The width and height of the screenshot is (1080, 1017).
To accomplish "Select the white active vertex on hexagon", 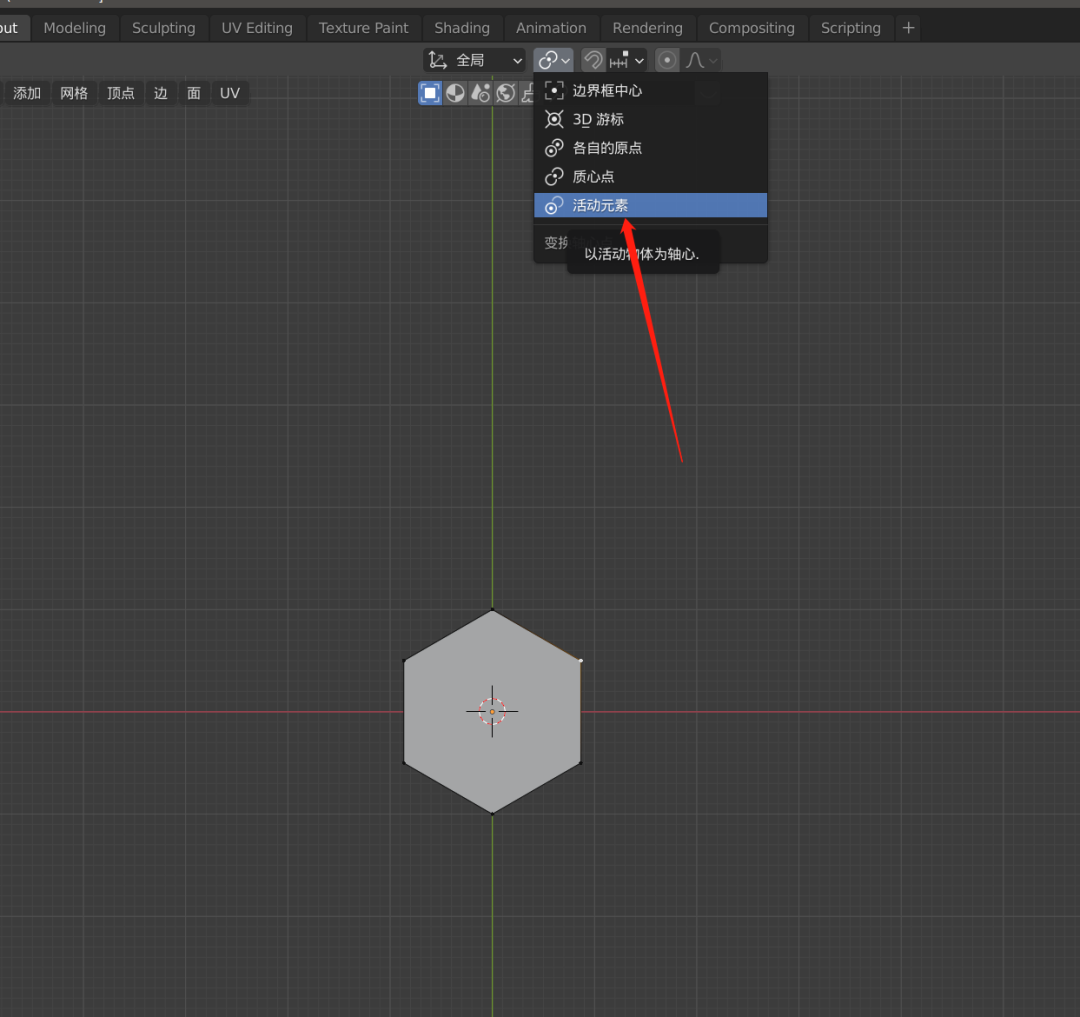I will [581, 660].
